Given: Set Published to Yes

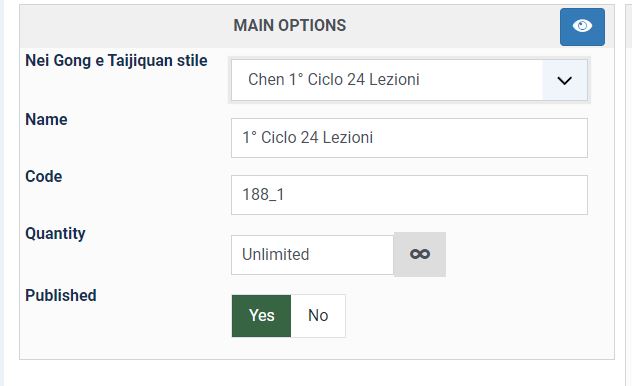Looking at the screenshot, I should pyautogui.click(x=261, y=315).
